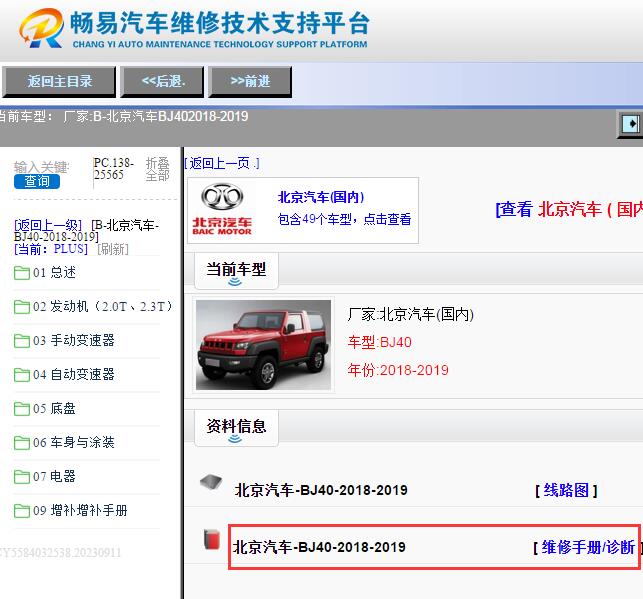Open the 维修手册/诊断 link

[588, 547]
